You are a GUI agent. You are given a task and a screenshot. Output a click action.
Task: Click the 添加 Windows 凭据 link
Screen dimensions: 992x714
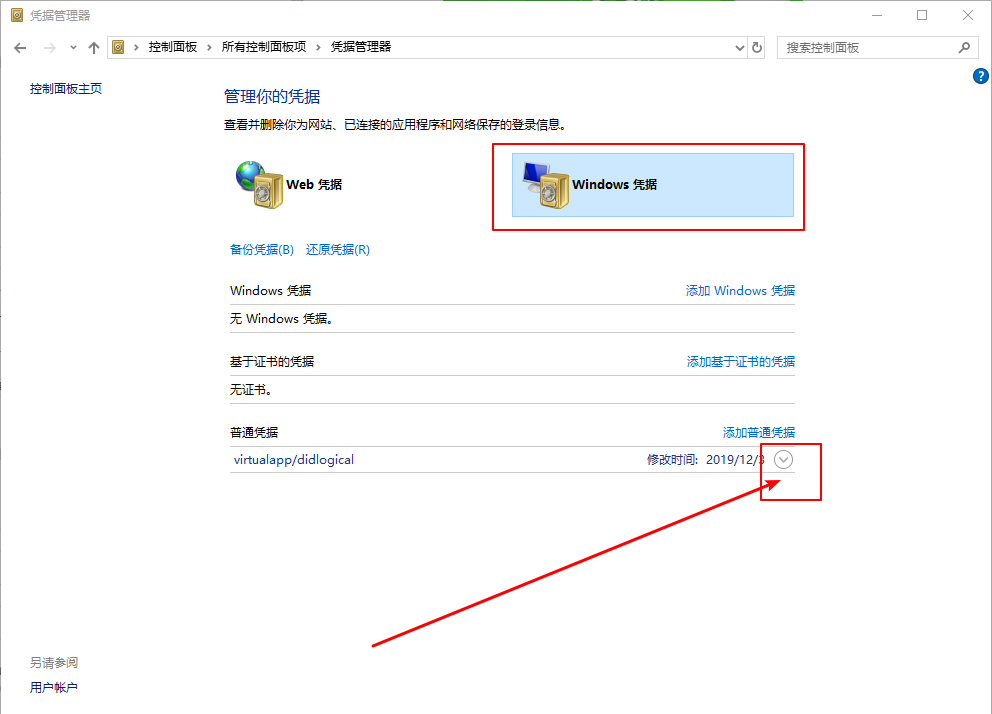coord(740,290)
